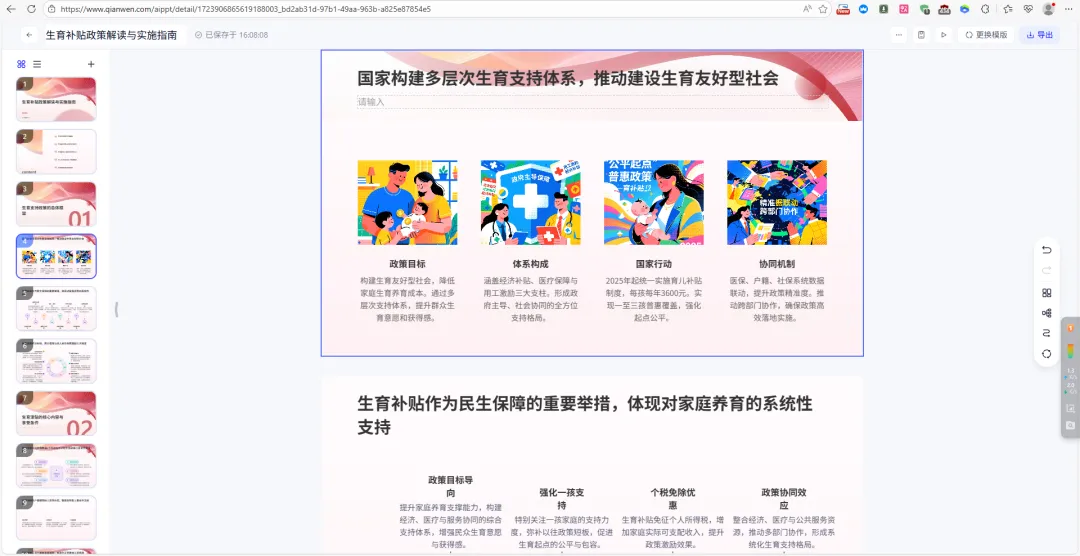Image resolution: width=1080 pixels, height=556 pixels.
Task: Click the curved path icon in floating toolbar
Action: [x=1046, y=333]
